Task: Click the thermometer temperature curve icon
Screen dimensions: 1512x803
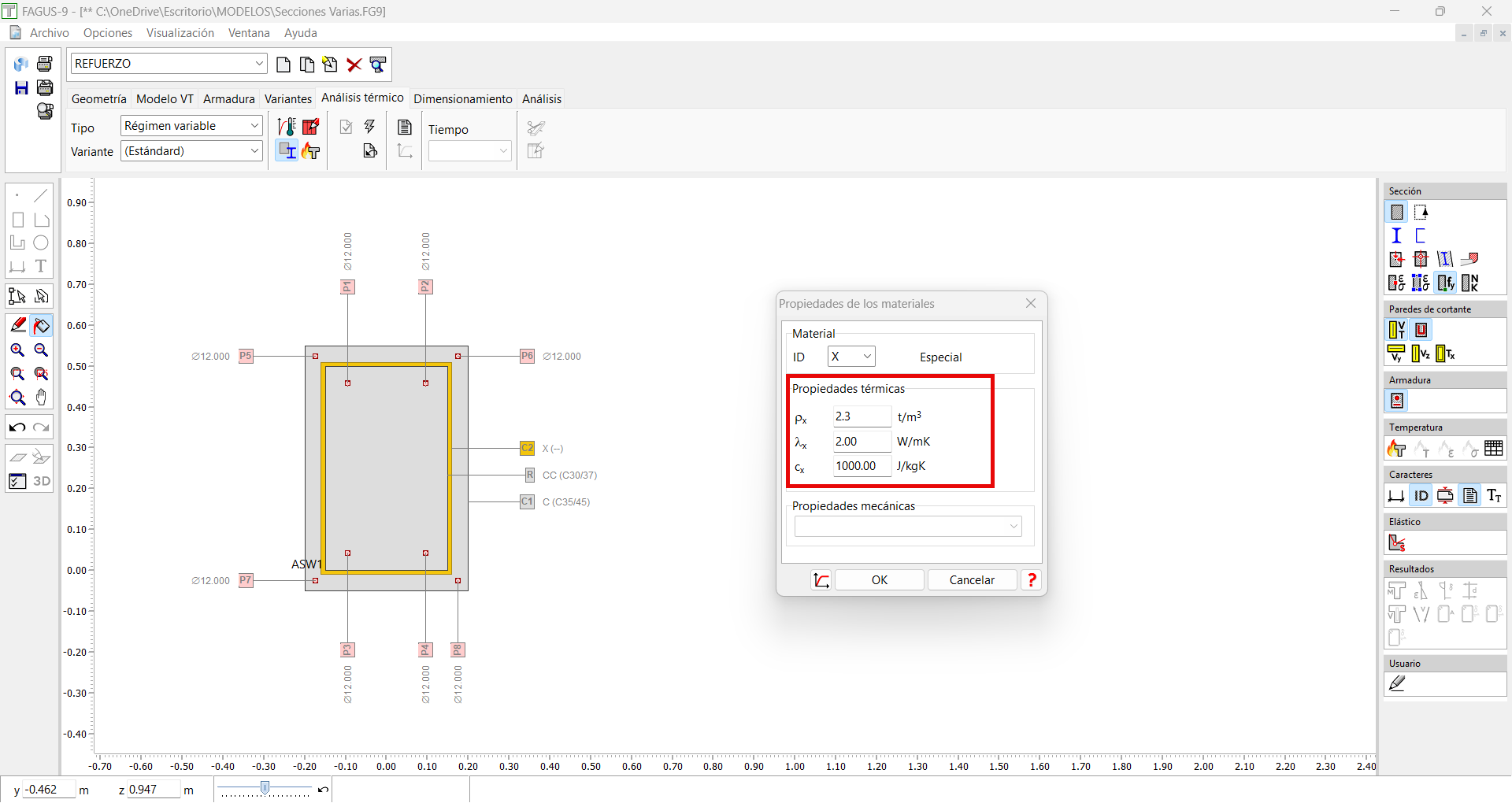Action: point(287,127)
